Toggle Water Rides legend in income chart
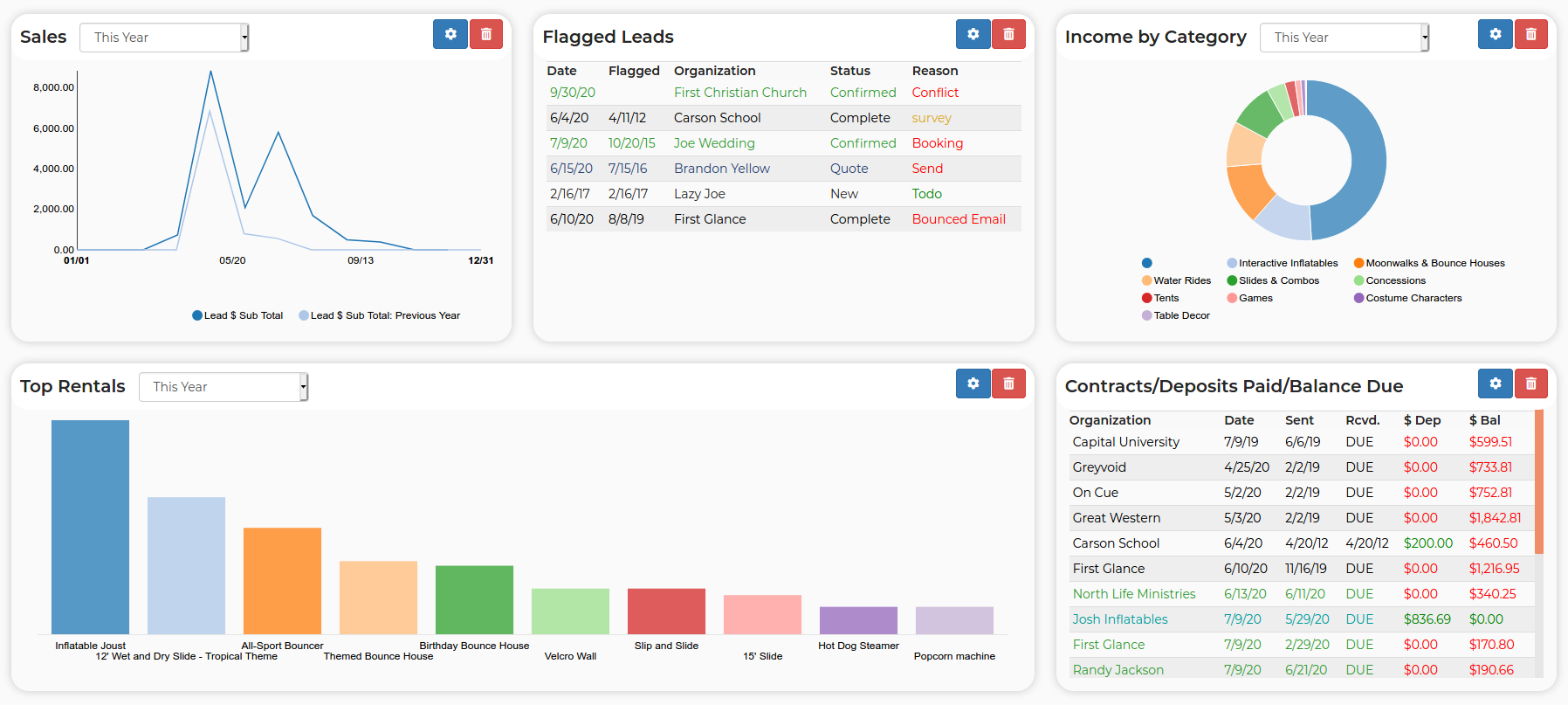Image resolution: width=1568 pixels, height=705 pixels. click(1176, 280)
